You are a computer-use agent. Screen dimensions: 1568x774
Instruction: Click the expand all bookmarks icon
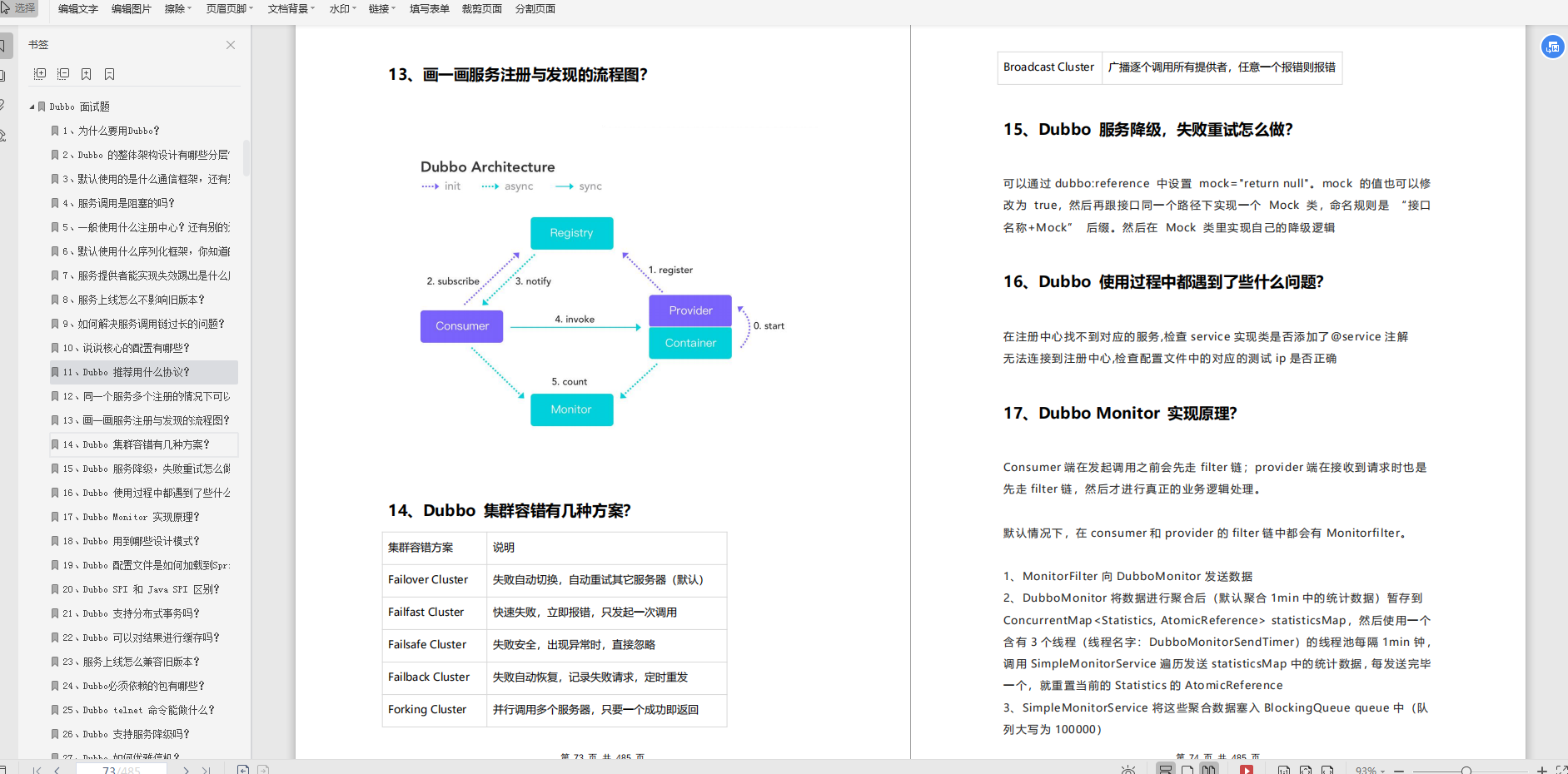coord(40,74)
